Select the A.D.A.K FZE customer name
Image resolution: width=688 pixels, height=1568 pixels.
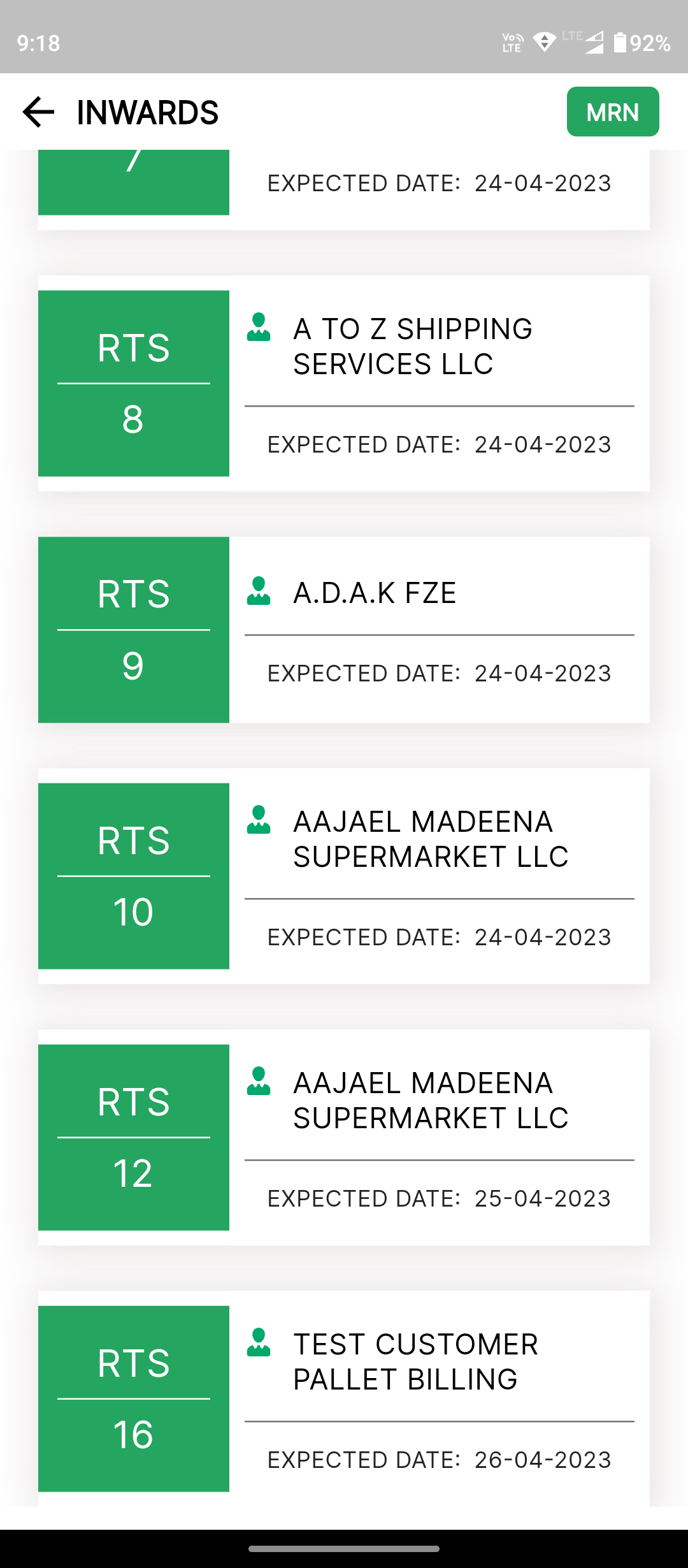(375, 593)
